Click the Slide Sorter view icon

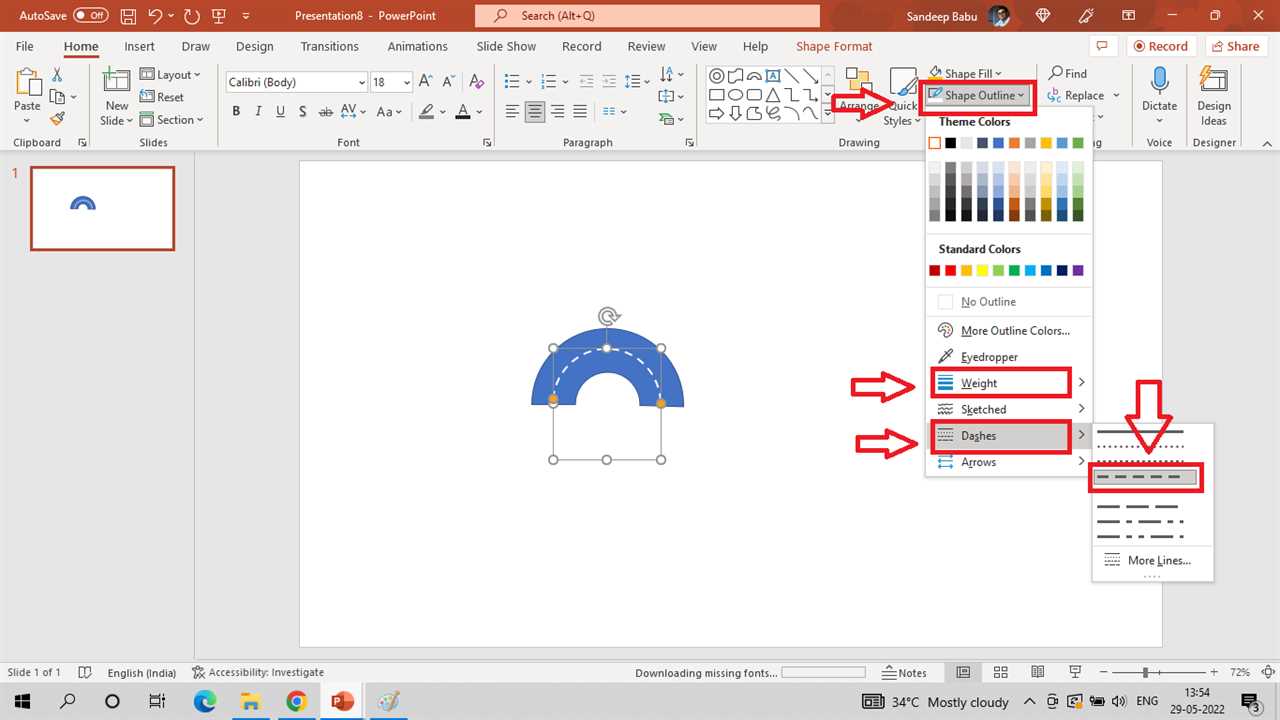coord(1000,673)
